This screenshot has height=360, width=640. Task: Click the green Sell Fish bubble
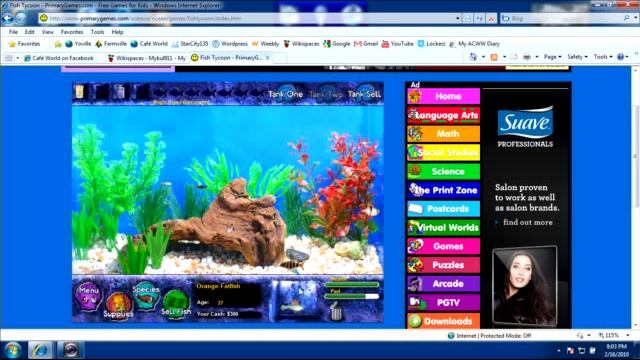(x=176, y=305)
